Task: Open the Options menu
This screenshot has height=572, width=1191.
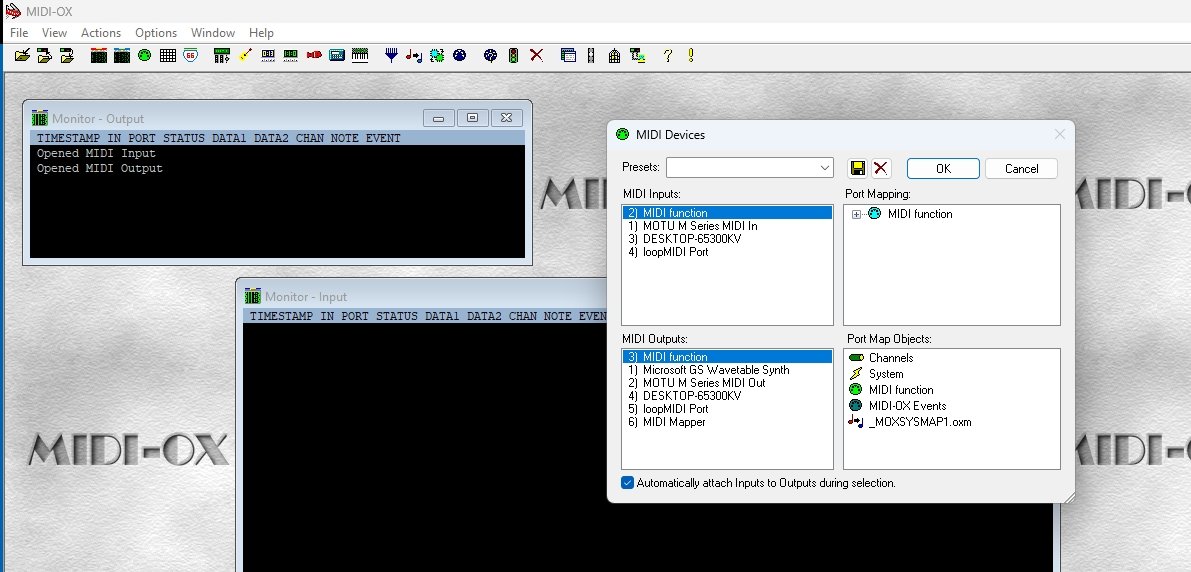Action: (x=156, y=33)
